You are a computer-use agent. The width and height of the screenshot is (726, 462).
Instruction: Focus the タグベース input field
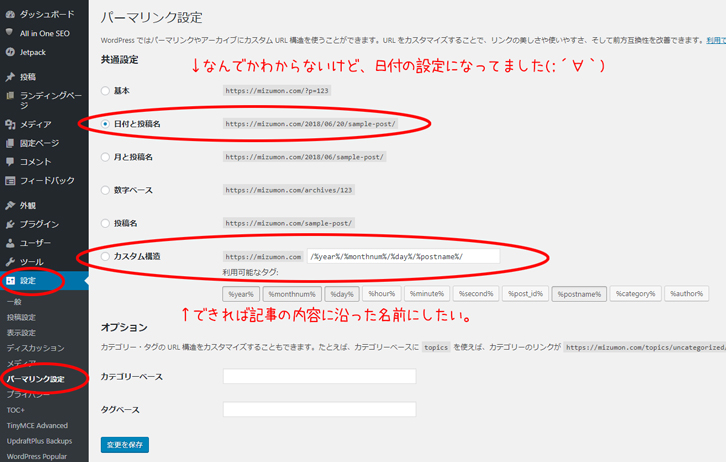(x=319, y=409)
